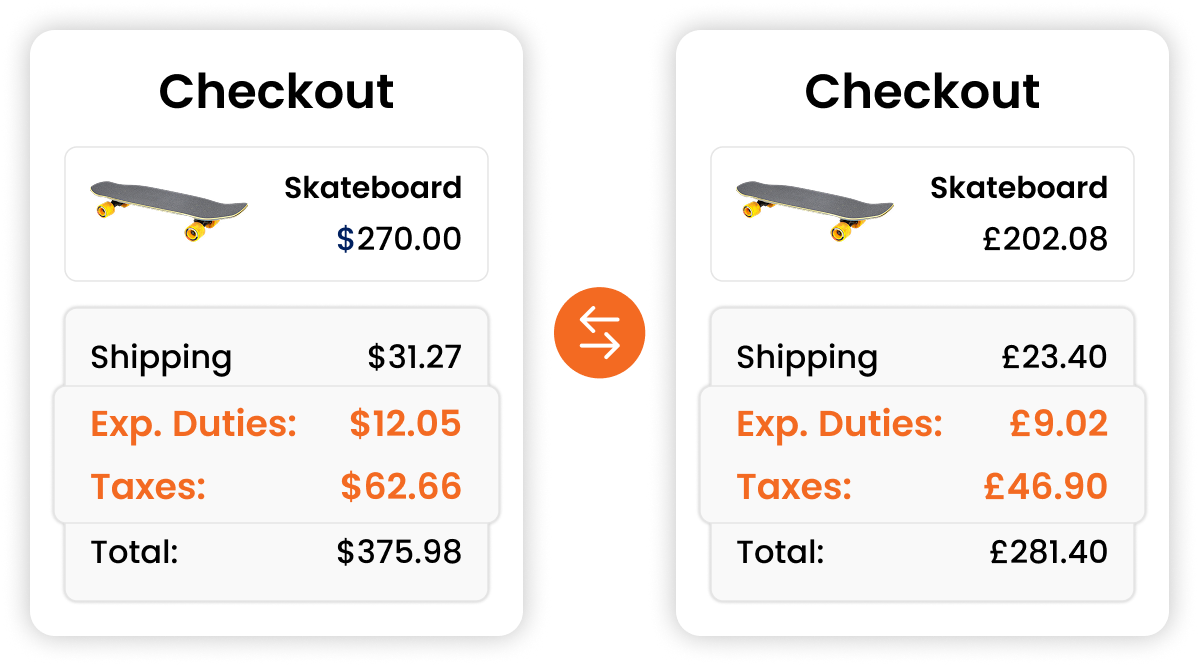Click the Skateboard product name in dollar card
The image size is (1199, 666).
coord(373,188)
